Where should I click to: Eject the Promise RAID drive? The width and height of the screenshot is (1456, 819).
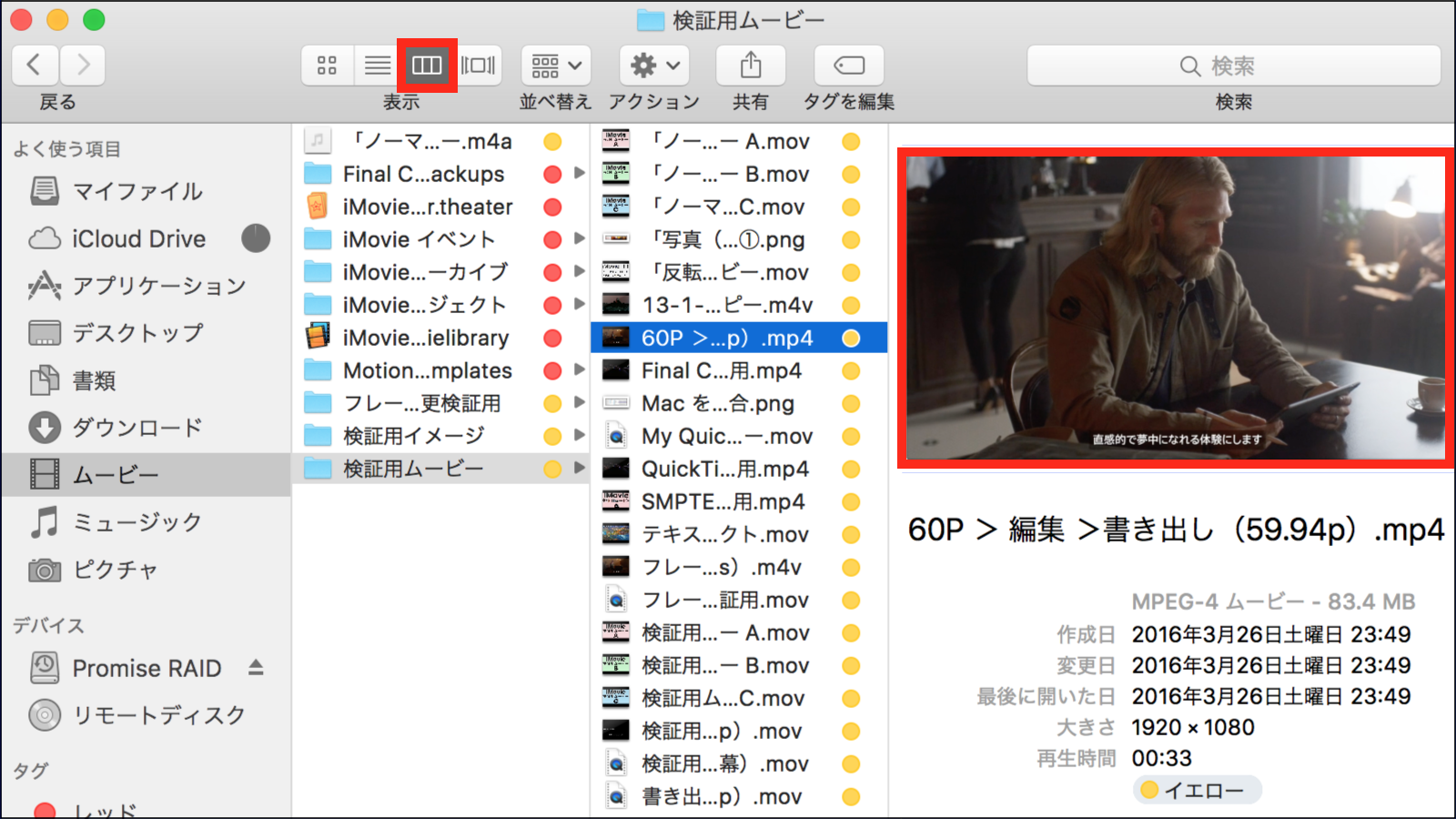point(256,668)
